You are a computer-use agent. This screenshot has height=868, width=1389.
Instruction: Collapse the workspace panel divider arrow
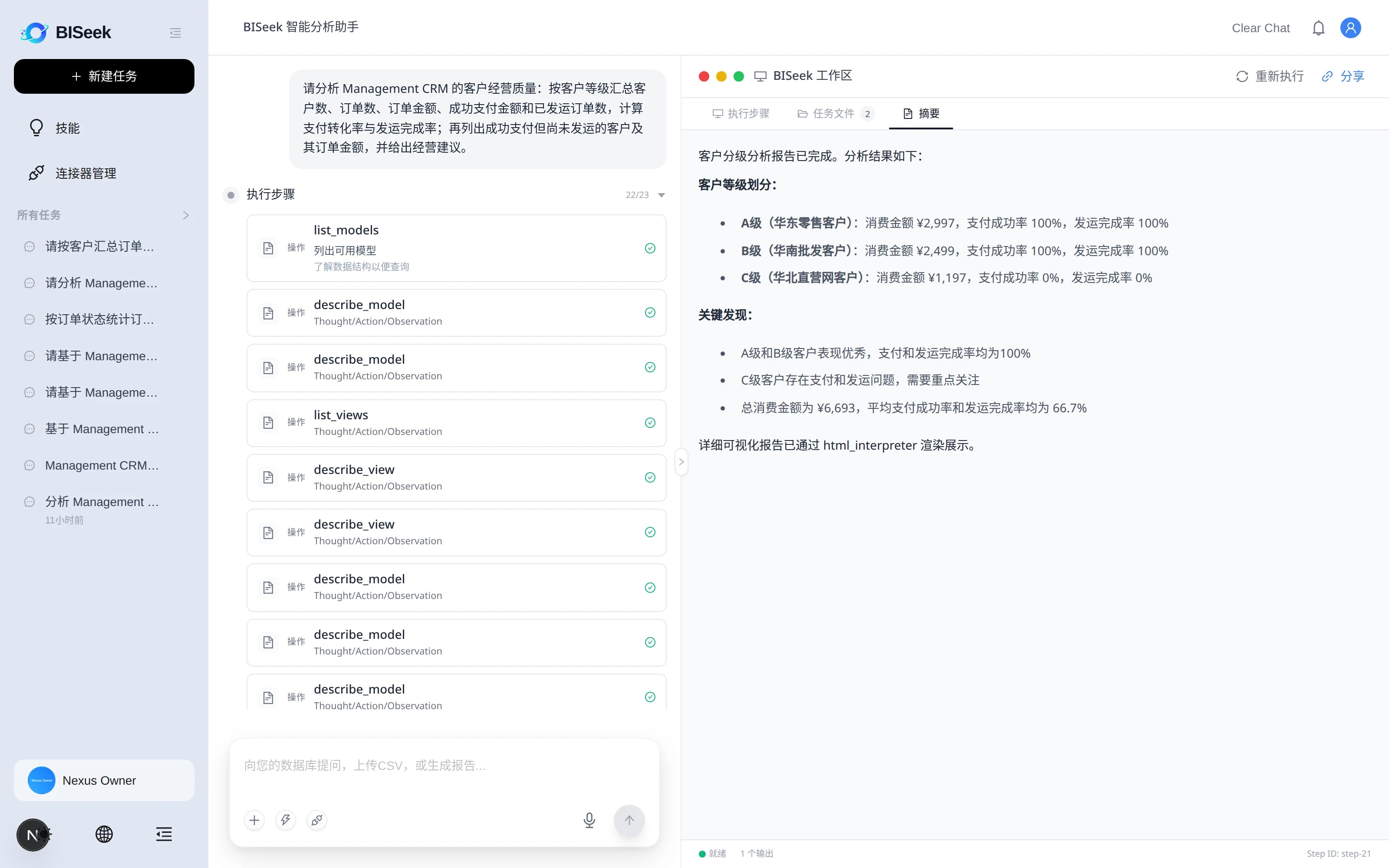click(x=681, y=461)
